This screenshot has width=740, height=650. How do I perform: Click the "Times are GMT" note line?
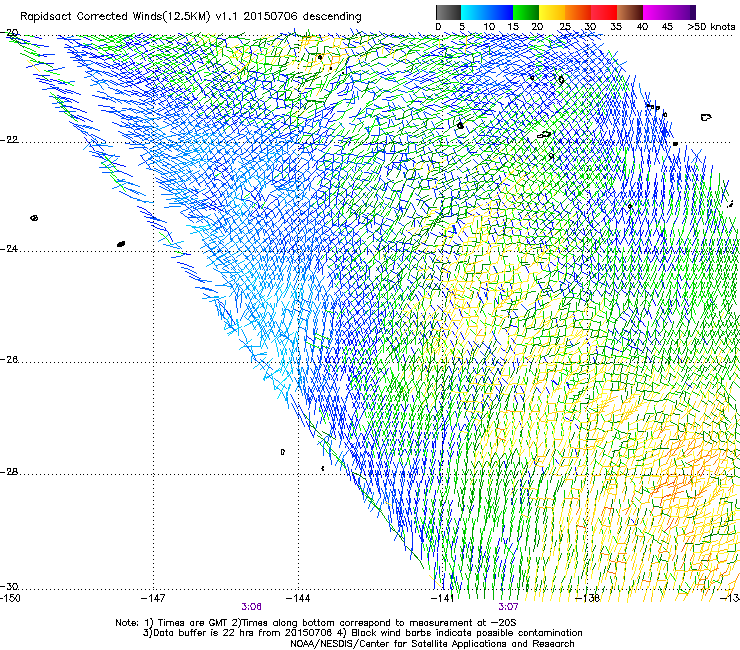pyautogui.click(x=316, y=623)
